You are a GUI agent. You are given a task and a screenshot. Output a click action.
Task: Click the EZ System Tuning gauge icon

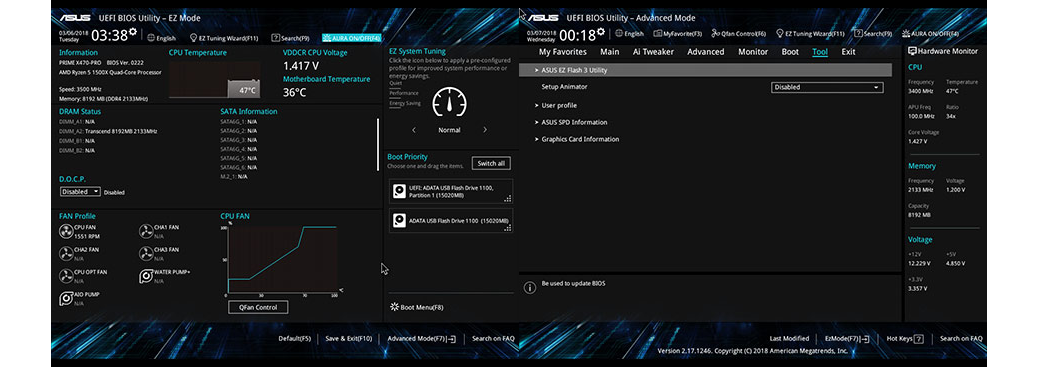(x=449, y=102)
